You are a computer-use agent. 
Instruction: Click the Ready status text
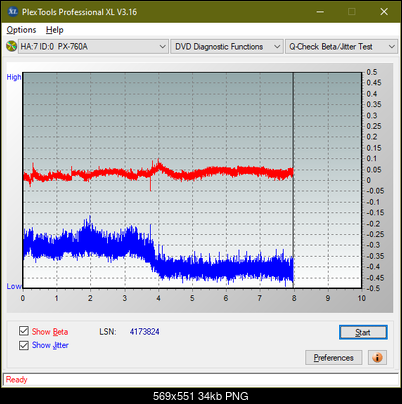tap(17, 380)
